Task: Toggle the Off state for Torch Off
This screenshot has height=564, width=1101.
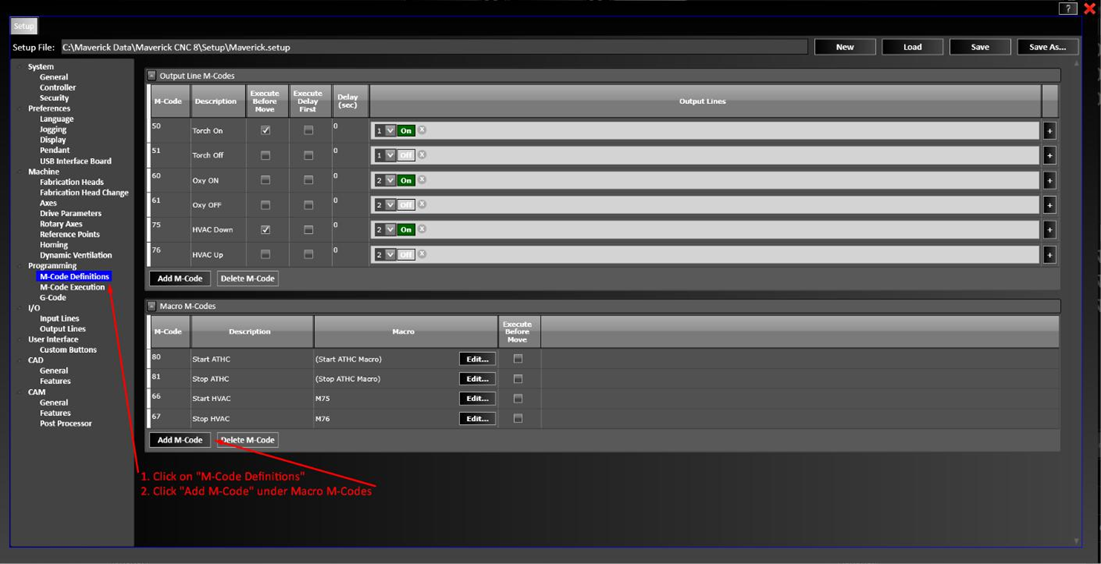Action: (406, 155)
